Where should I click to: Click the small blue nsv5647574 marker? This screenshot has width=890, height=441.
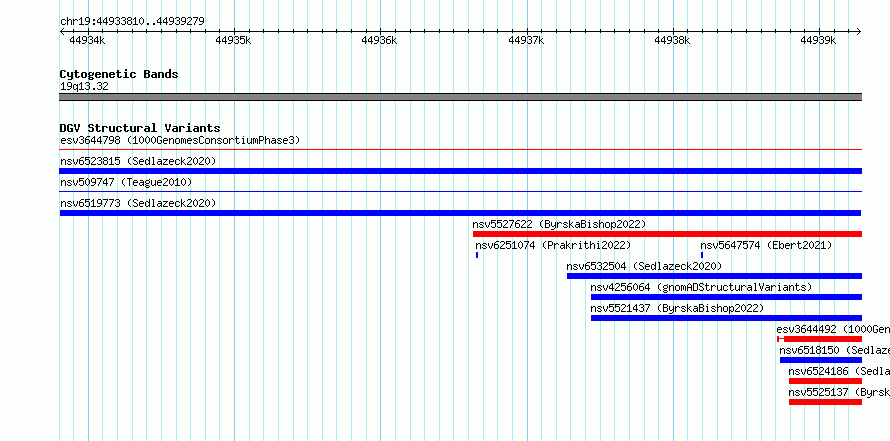702,255
